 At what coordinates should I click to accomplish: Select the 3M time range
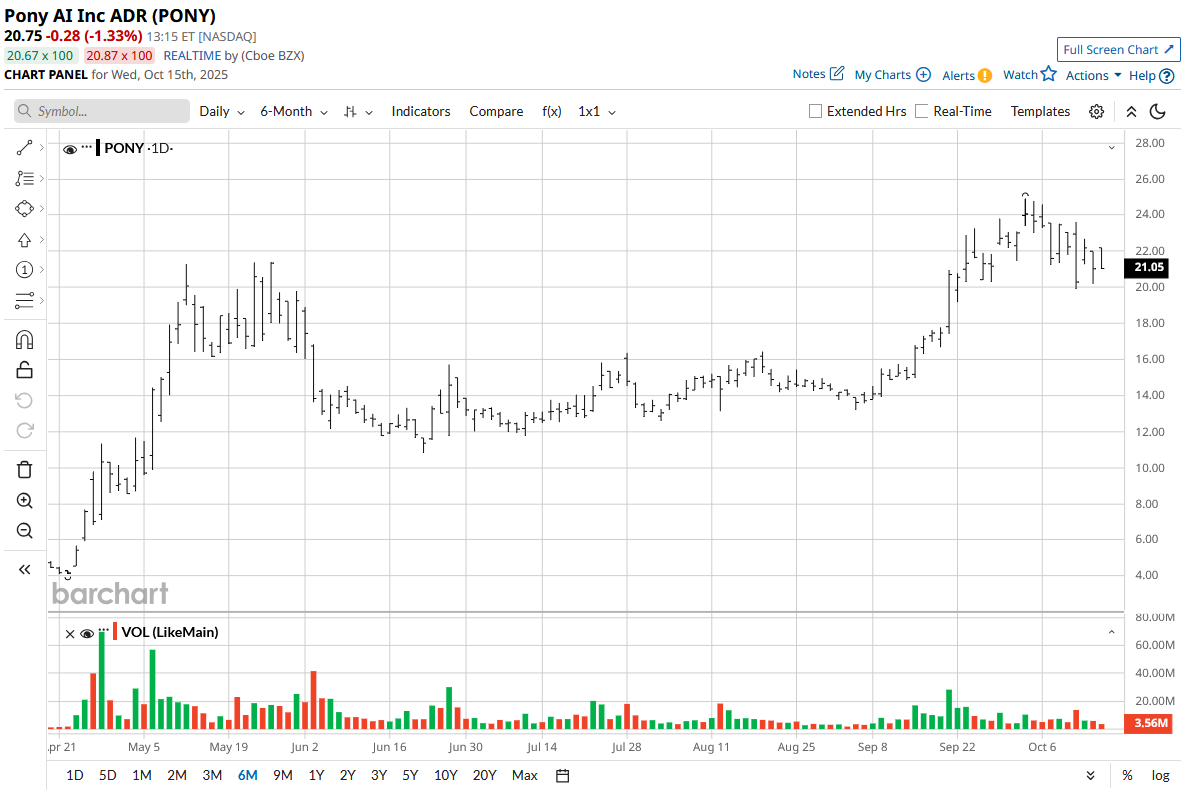click(212, 775)
